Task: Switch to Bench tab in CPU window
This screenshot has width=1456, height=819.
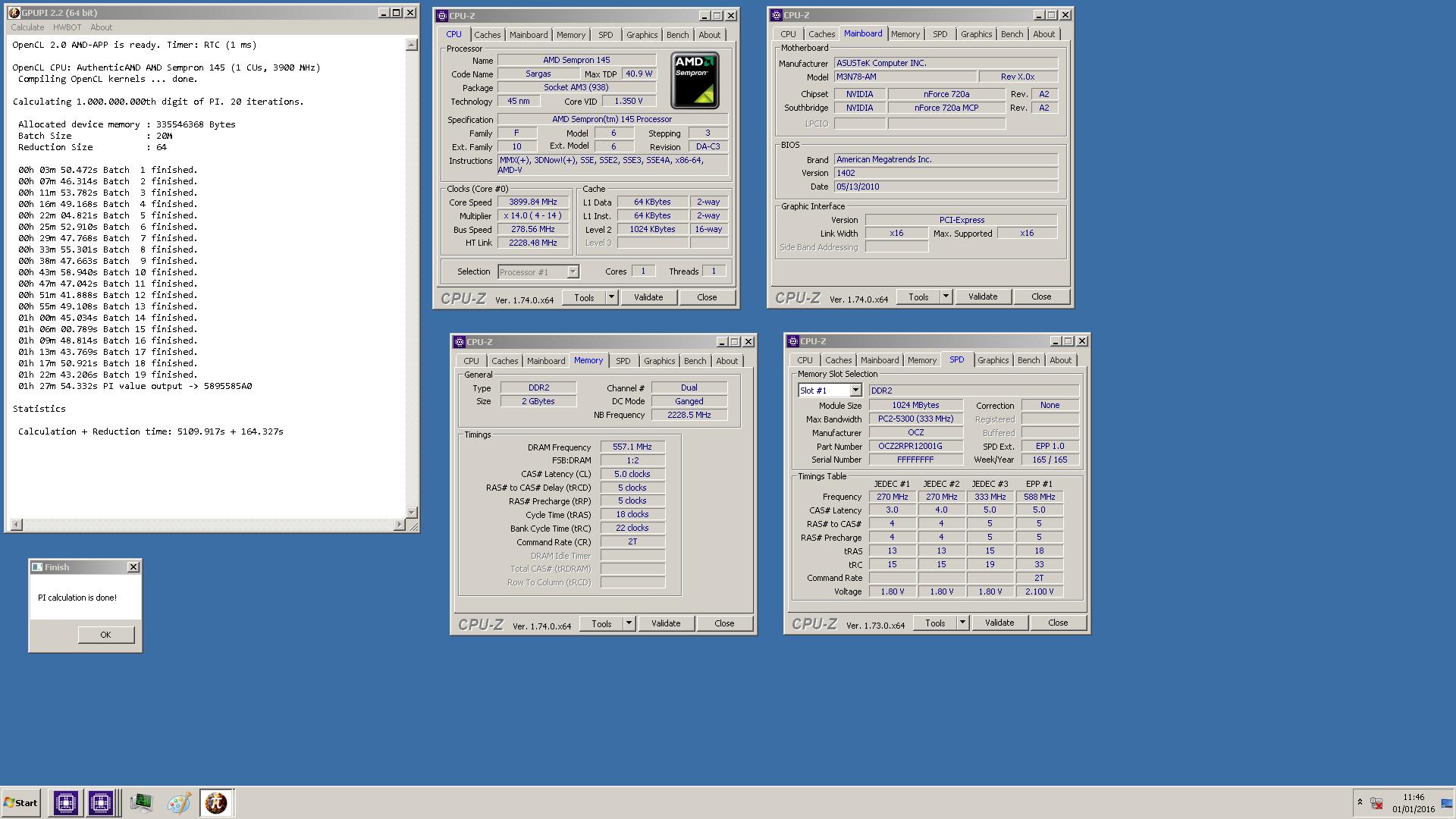Action: tap(677, 35)
